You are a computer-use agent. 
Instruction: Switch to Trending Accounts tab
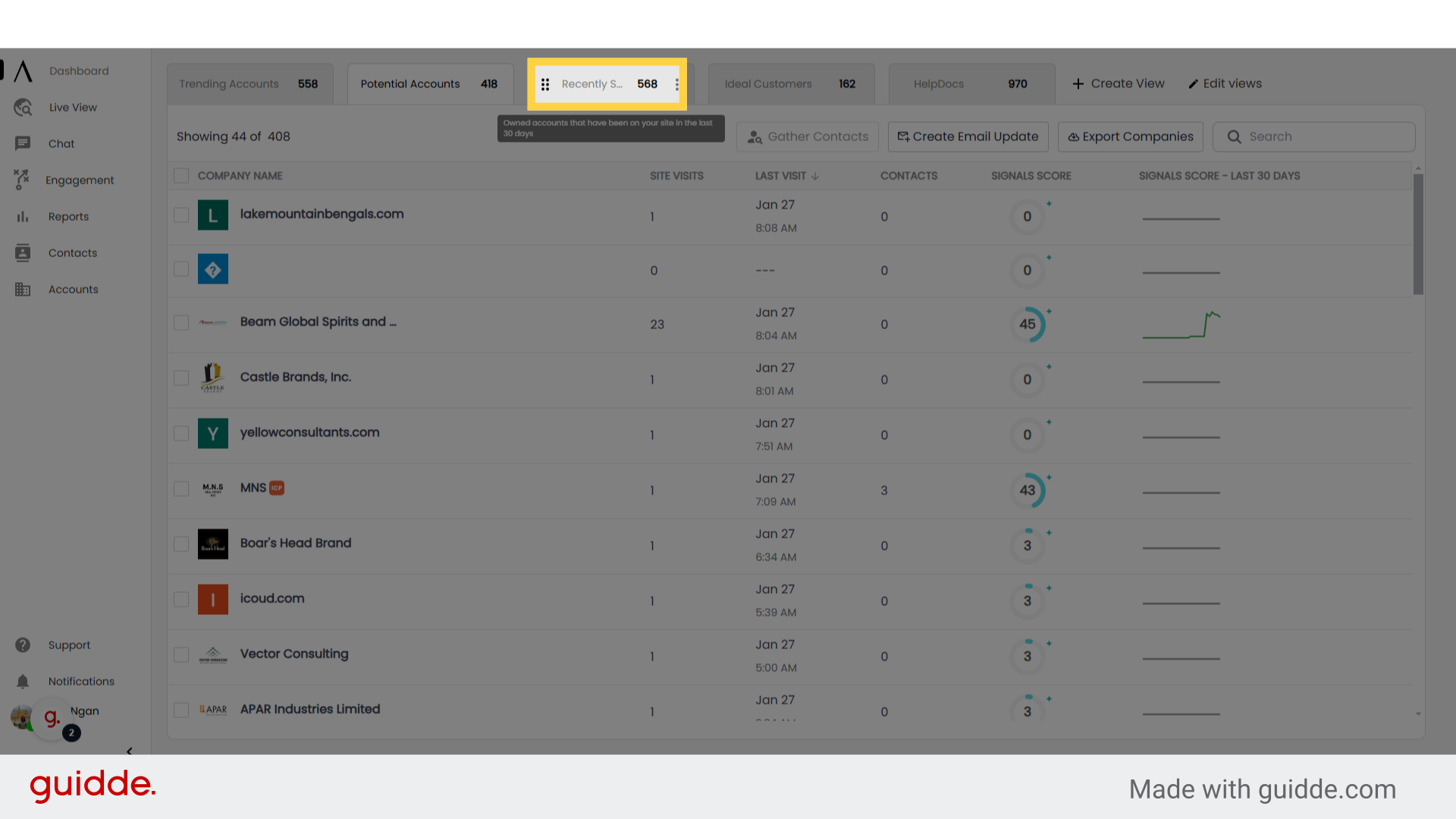pyautogui.click(x=249, y=84)
